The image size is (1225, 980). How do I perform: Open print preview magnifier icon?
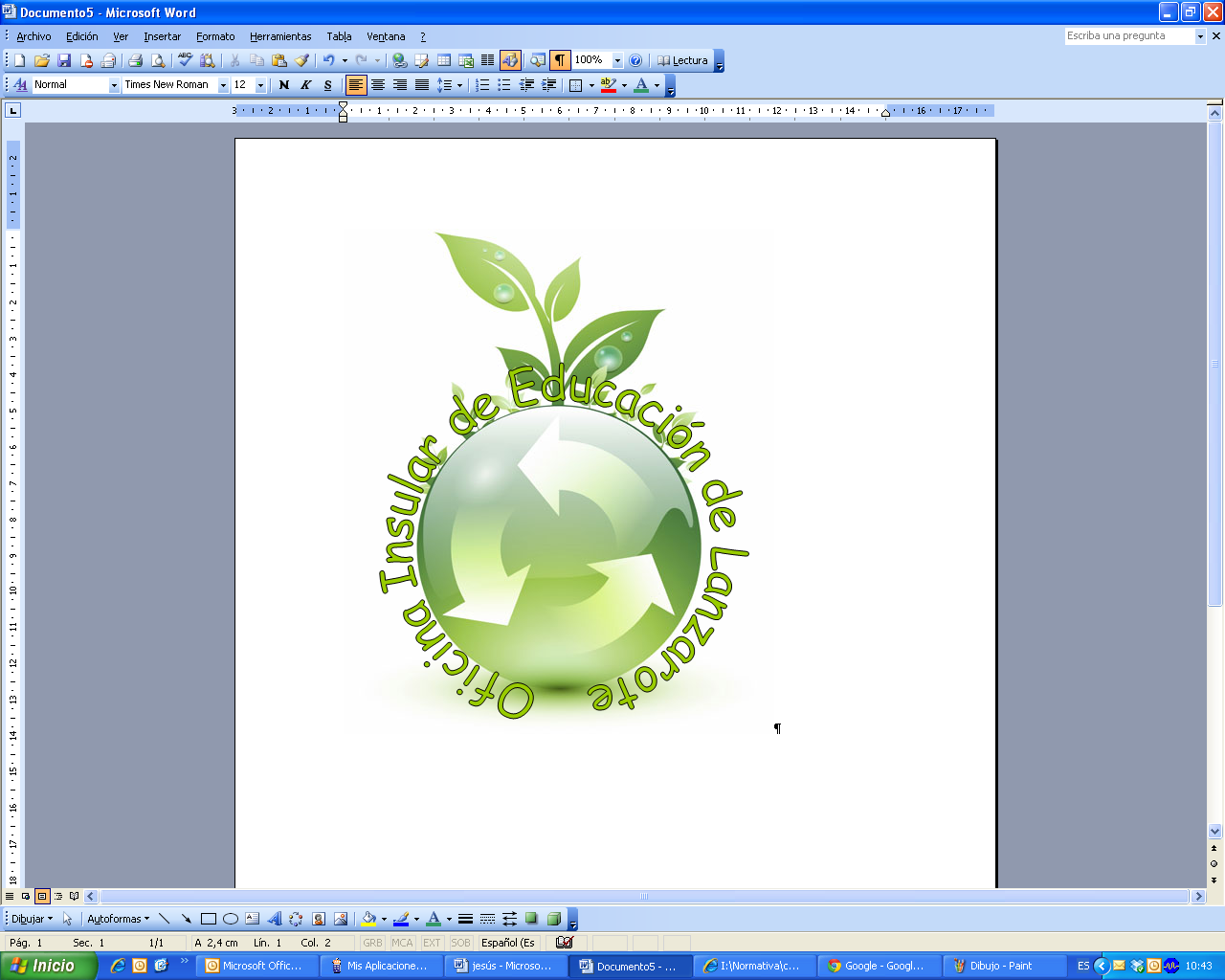[x=157, y=60]
